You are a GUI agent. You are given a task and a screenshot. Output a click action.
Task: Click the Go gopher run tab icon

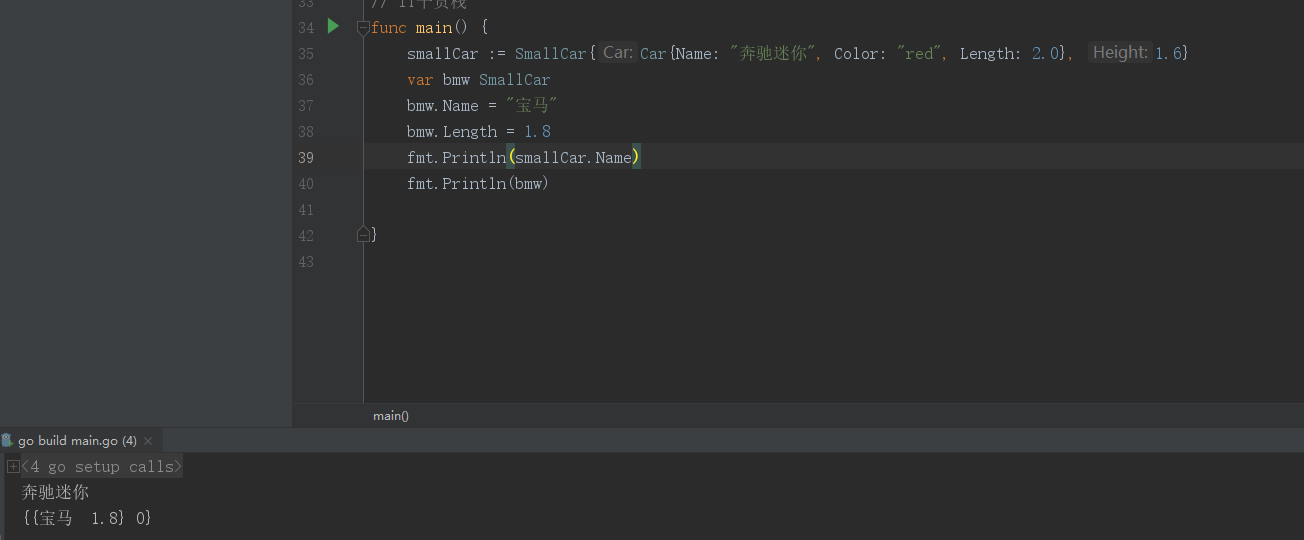[8, 441]
